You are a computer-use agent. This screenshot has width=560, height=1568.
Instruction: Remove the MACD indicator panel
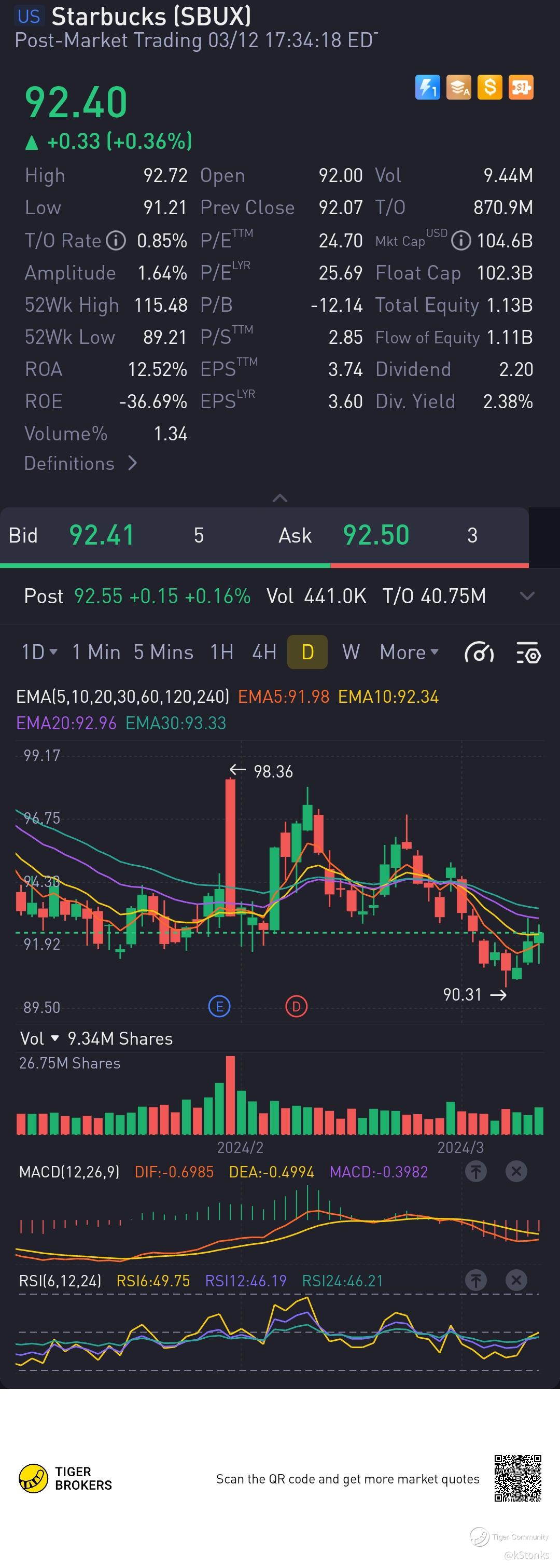tap(516, 1171)
